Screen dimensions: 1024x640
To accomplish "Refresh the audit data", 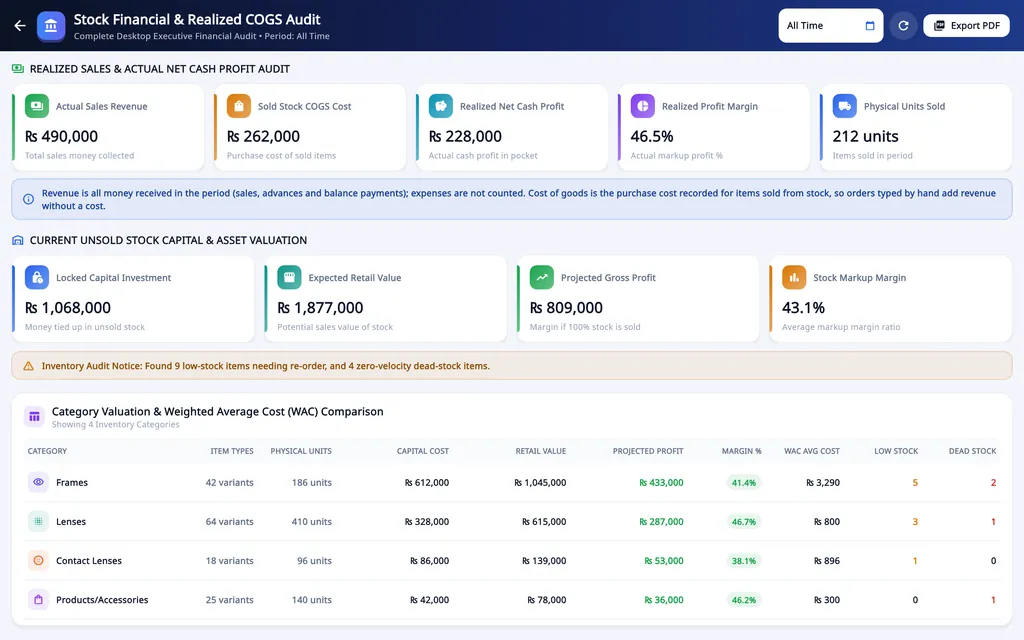I will pyautogui.click(x=903, y=25).
